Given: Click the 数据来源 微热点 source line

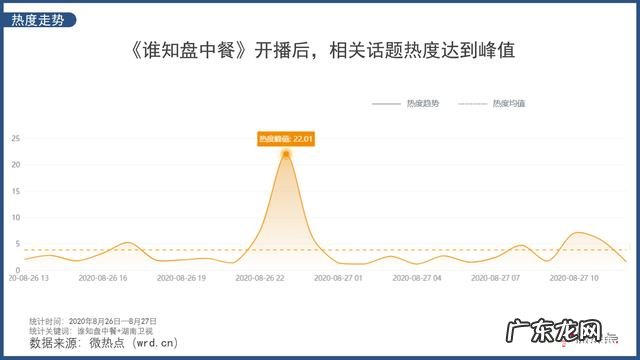Looking at the screenshot, I should point(104,343).
